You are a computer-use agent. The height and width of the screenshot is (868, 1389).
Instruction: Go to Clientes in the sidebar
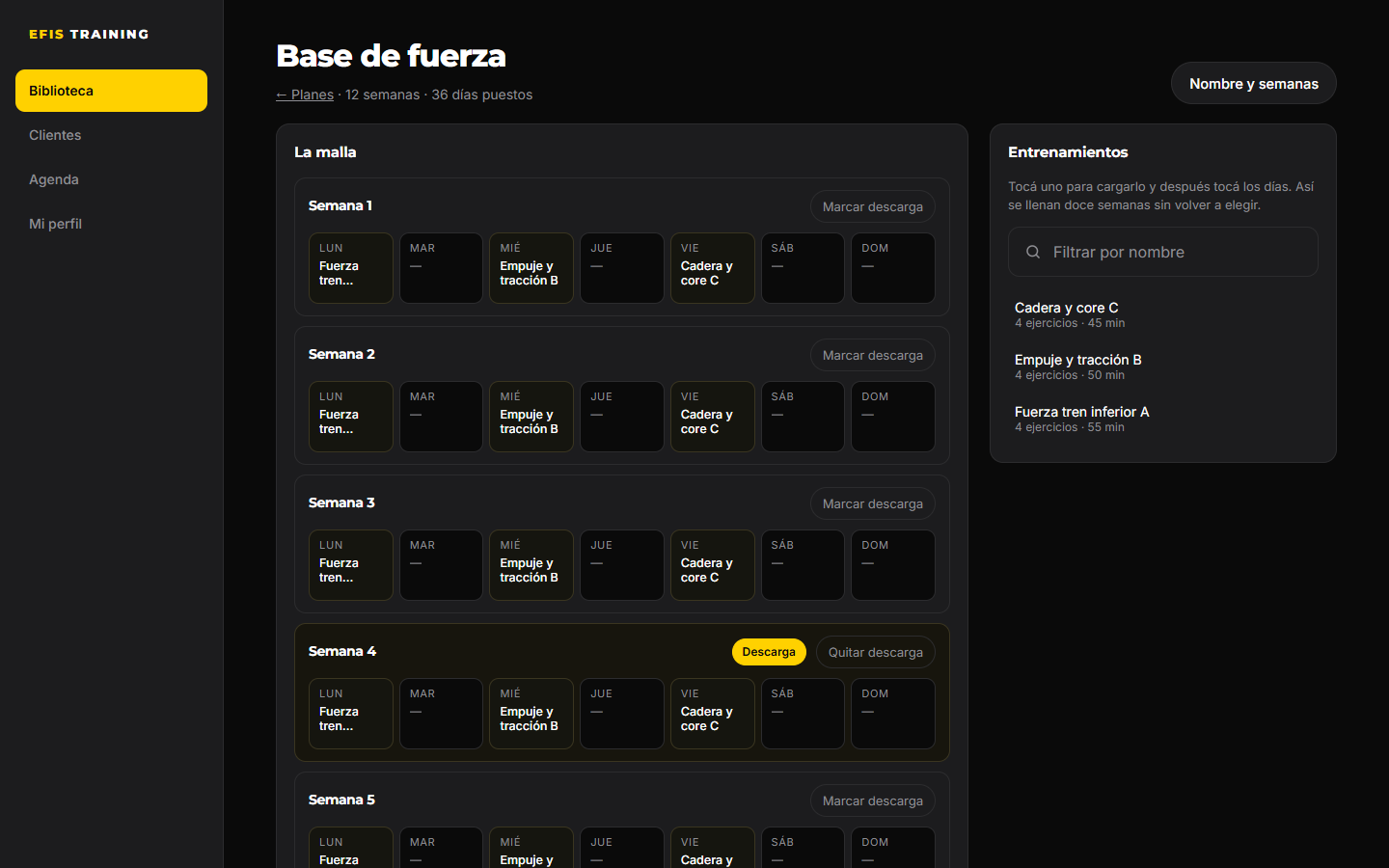coord(111,135)
